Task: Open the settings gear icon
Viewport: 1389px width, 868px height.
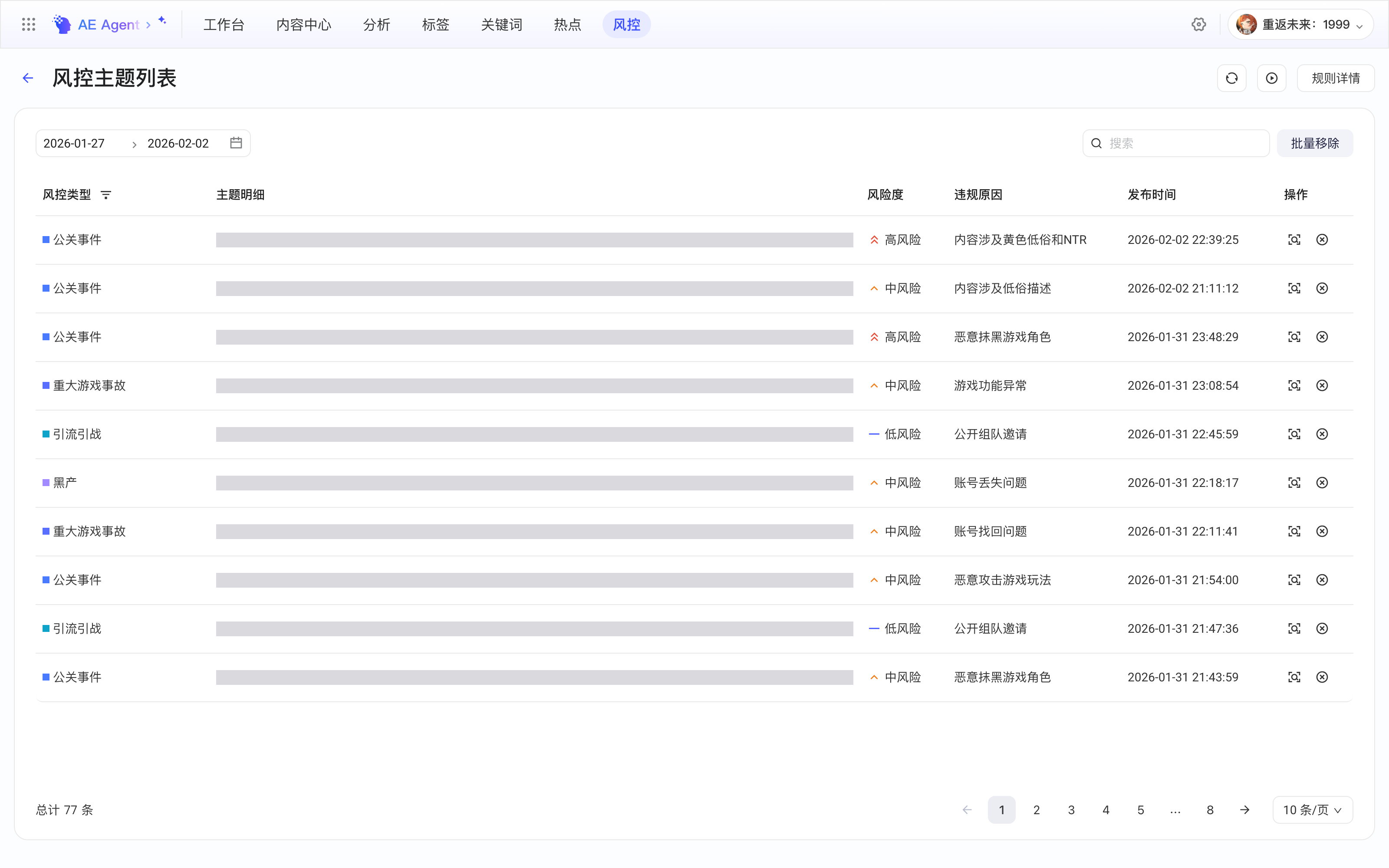Action: pyautogui.click(x=1198, y=24)
